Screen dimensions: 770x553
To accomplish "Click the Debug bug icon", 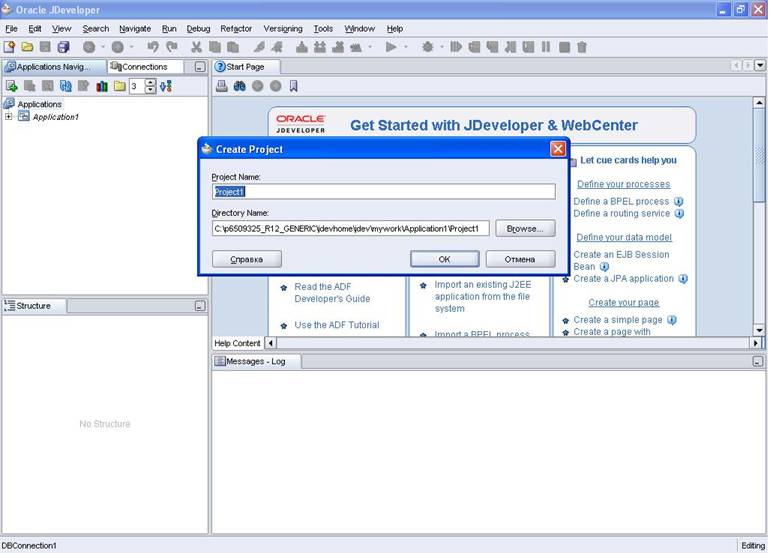I will click(x=428, y=47).
